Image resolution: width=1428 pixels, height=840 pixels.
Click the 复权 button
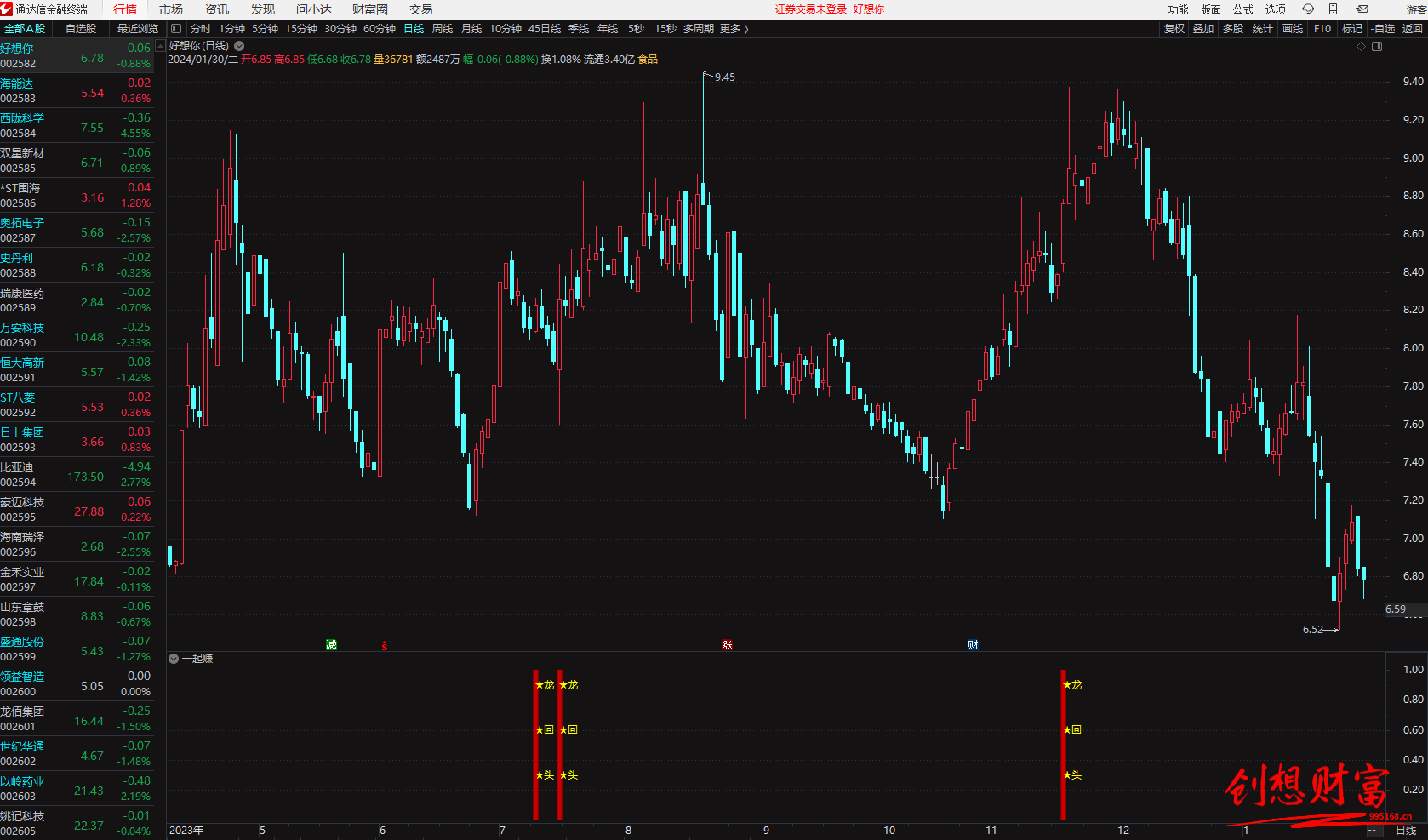(x=1174, y=28)
